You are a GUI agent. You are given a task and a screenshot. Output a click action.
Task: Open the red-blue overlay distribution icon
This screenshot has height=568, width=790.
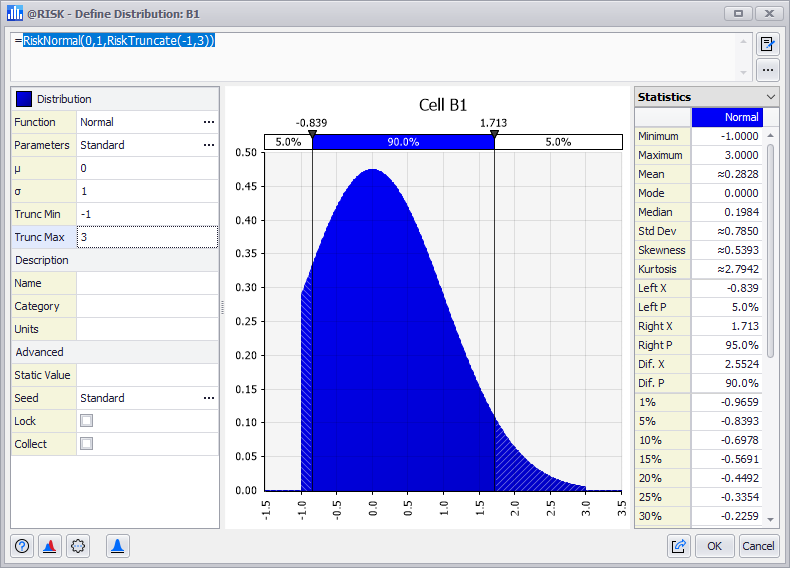click(49, 546)
